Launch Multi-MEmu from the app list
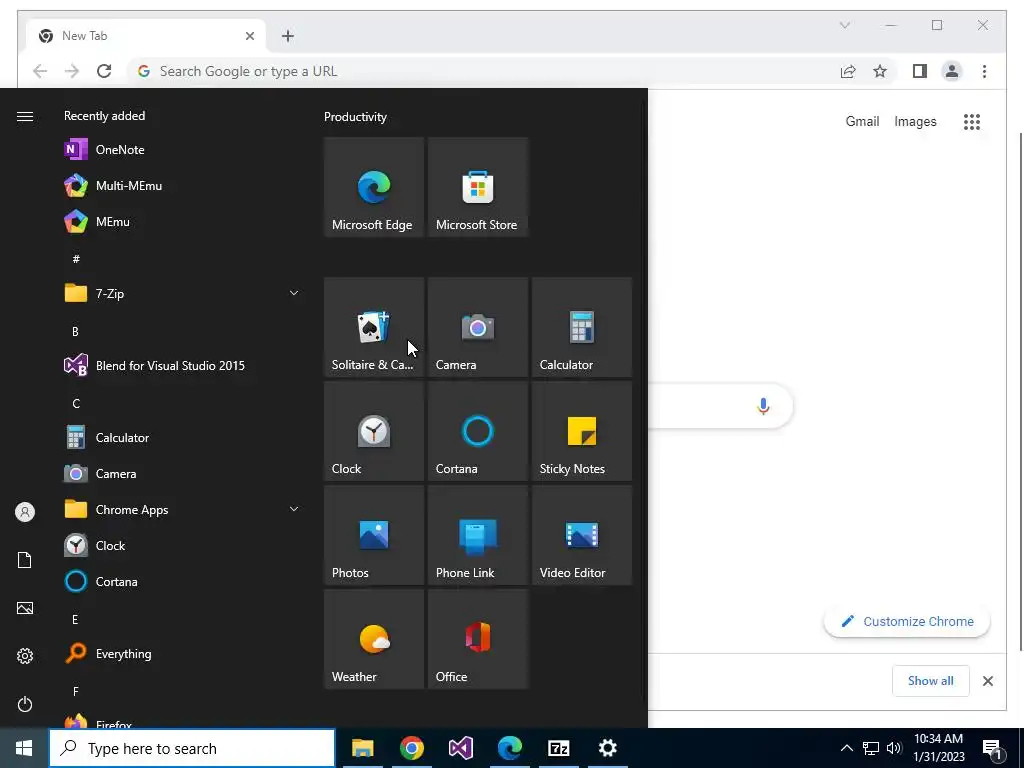 182,185
